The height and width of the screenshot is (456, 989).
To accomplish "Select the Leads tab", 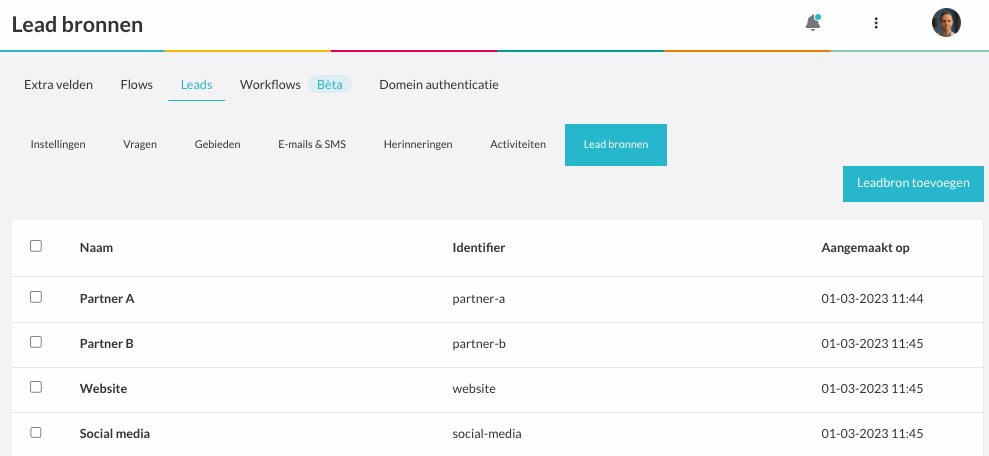I will click(x=196, y=85).
